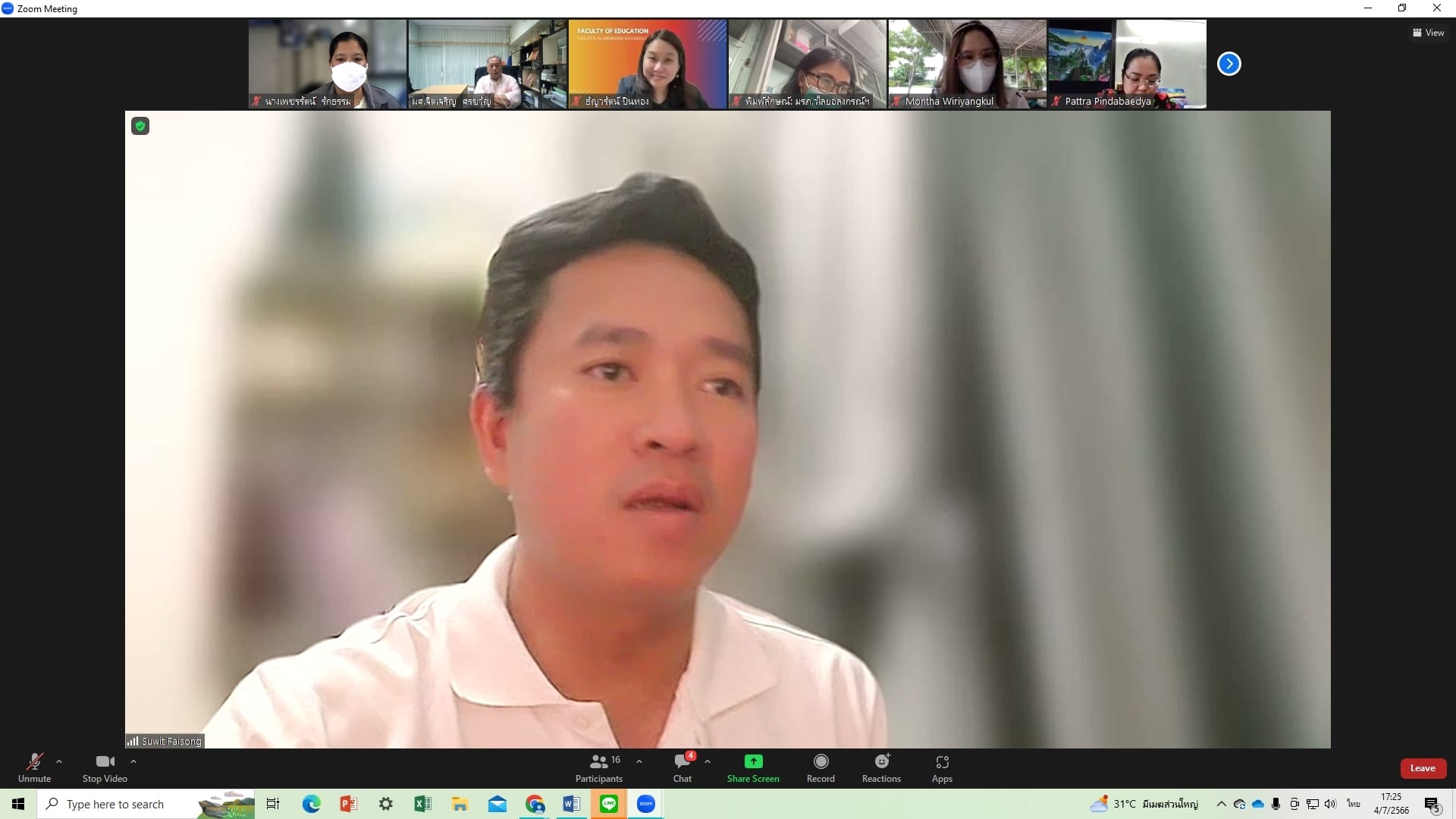
Task: Expand video options arrow next to Stop Video
Action: pyautogui.click(x=133, y=761)
